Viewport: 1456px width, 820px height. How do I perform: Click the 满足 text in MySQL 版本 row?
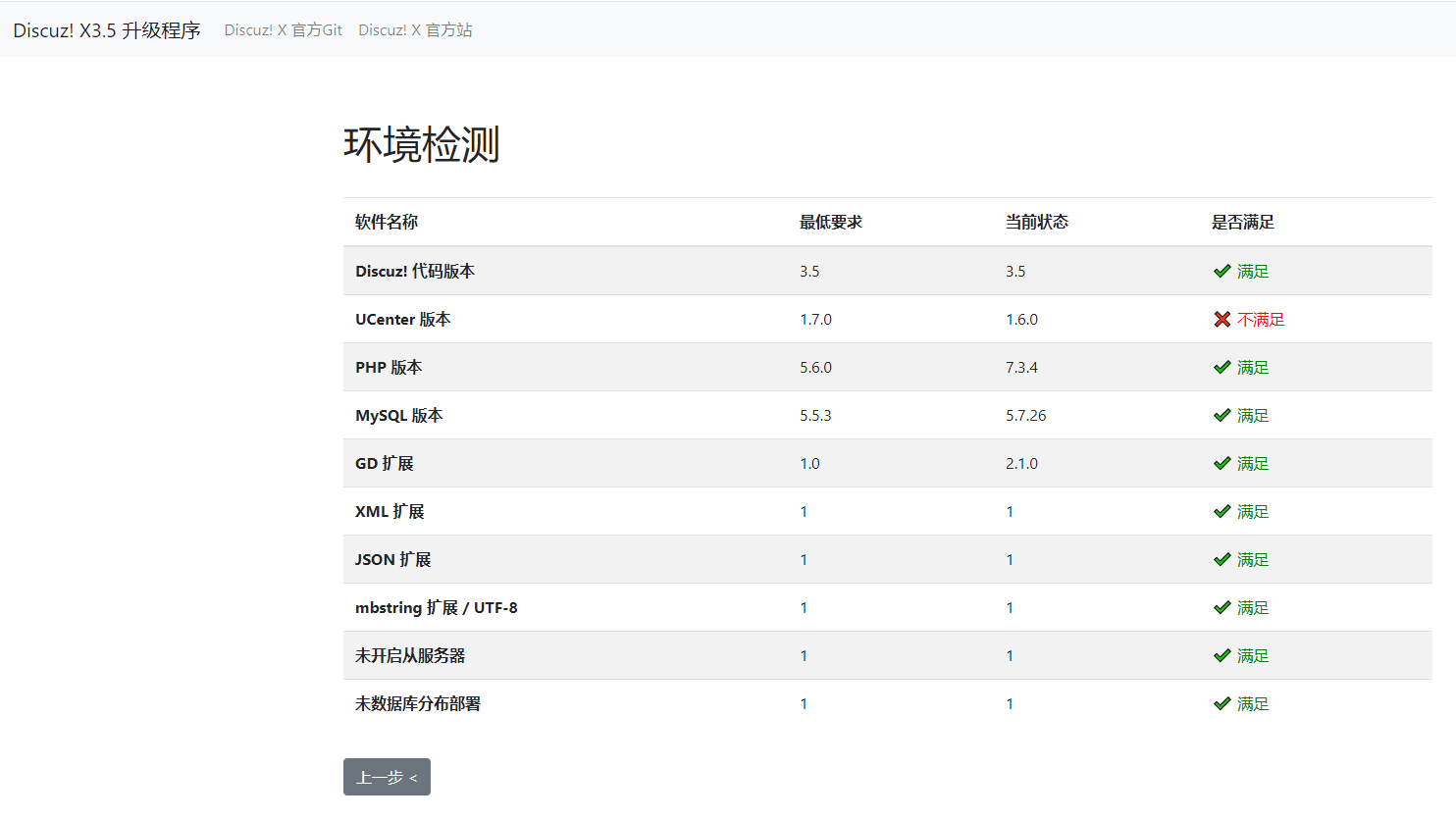click(1253, 415)
